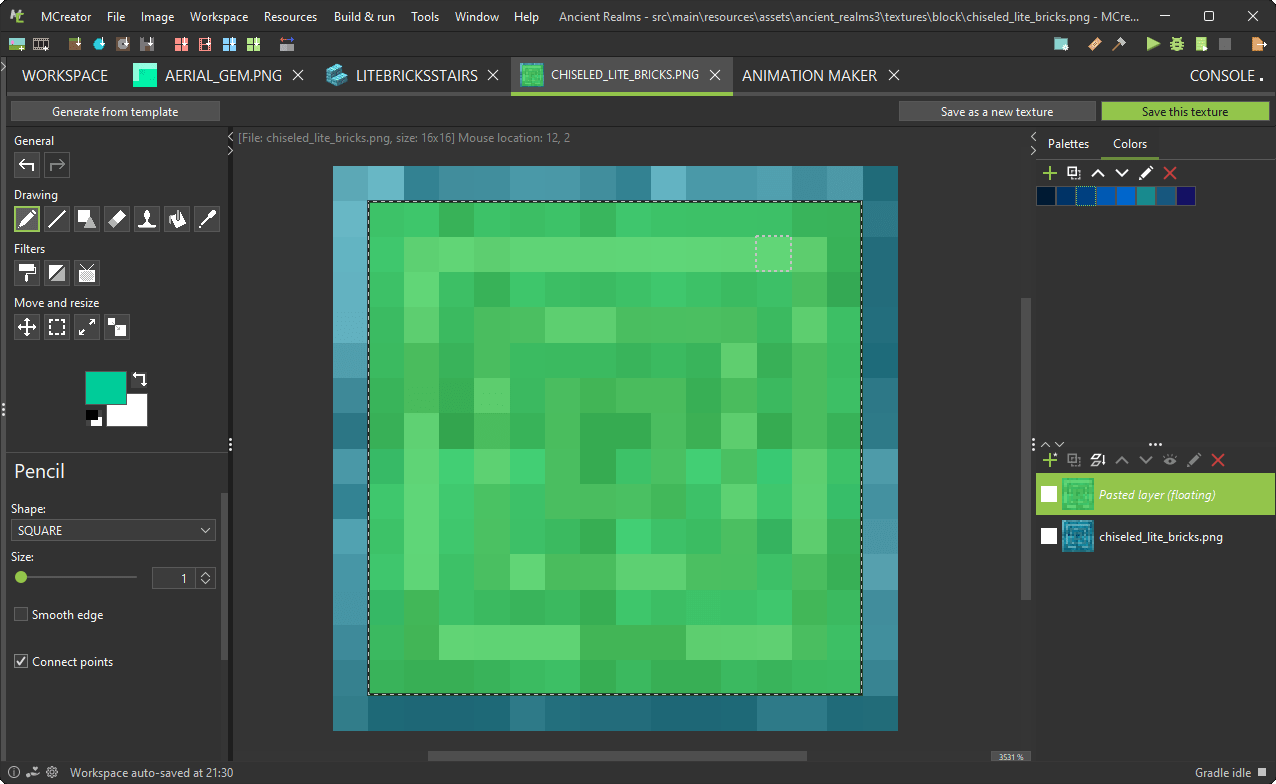Toggle visibility of Pasted layer (floating)
1276x784 pixels.
[1049, 494]
